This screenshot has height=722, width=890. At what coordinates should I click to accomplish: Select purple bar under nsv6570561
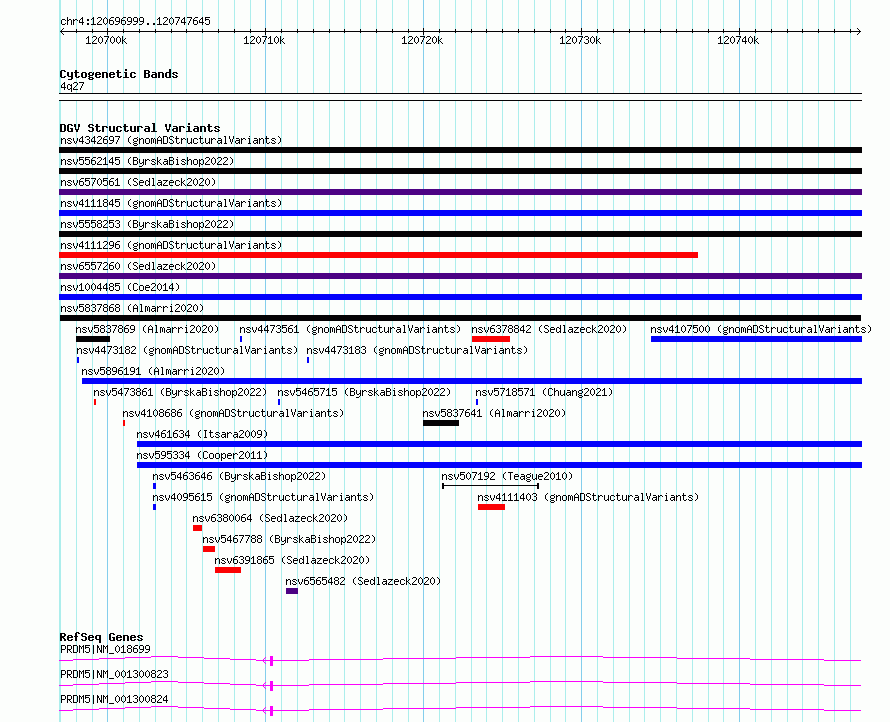460,192
